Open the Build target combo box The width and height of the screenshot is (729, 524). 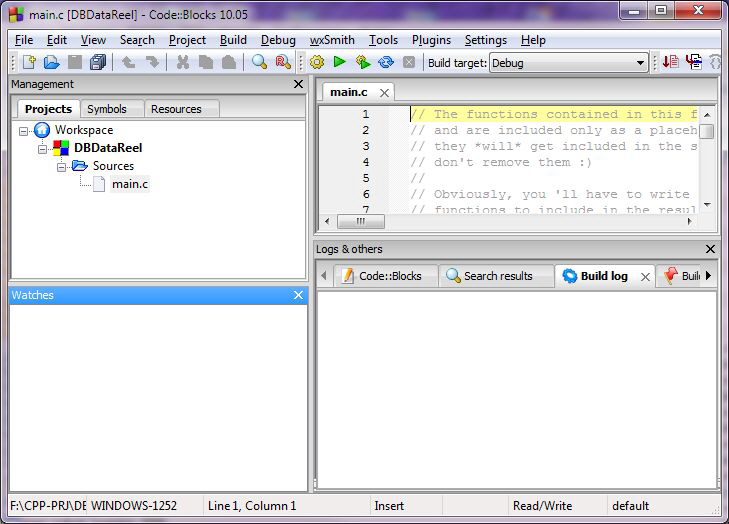tap(569, 63)
